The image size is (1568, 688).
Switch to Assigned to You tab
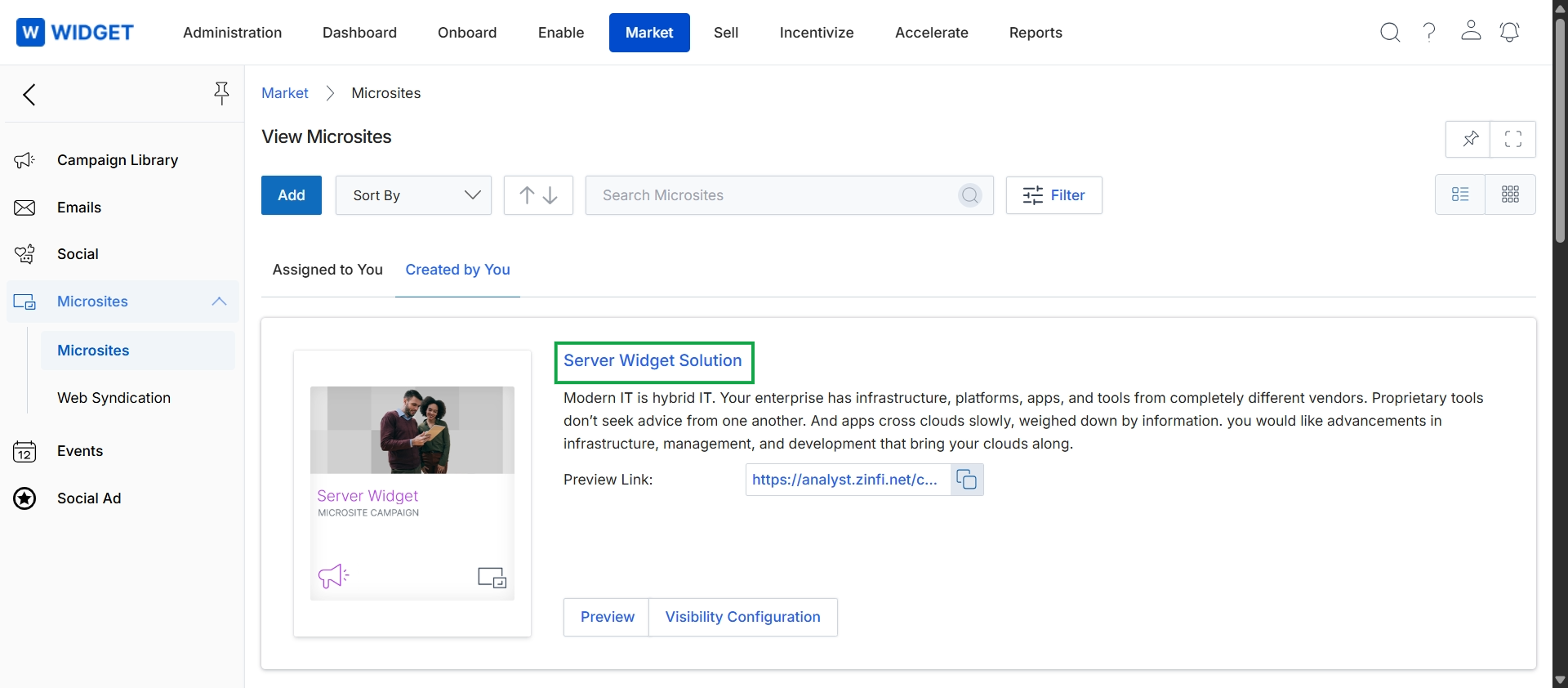coord(327,270)
